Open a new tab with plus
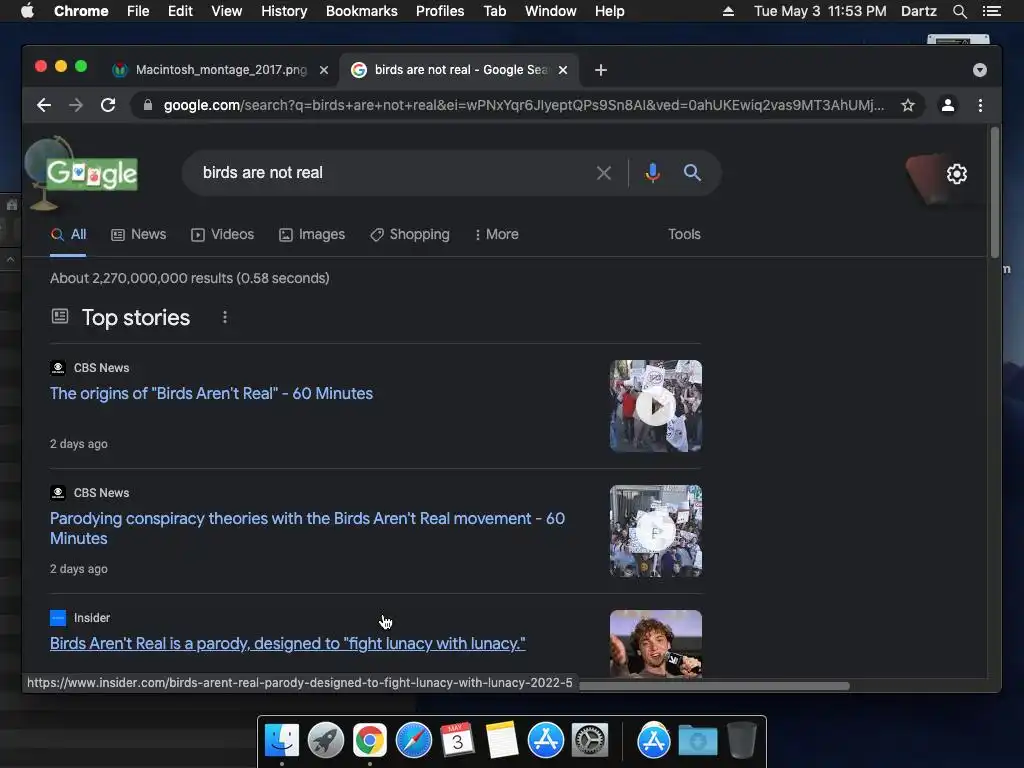 601,70
